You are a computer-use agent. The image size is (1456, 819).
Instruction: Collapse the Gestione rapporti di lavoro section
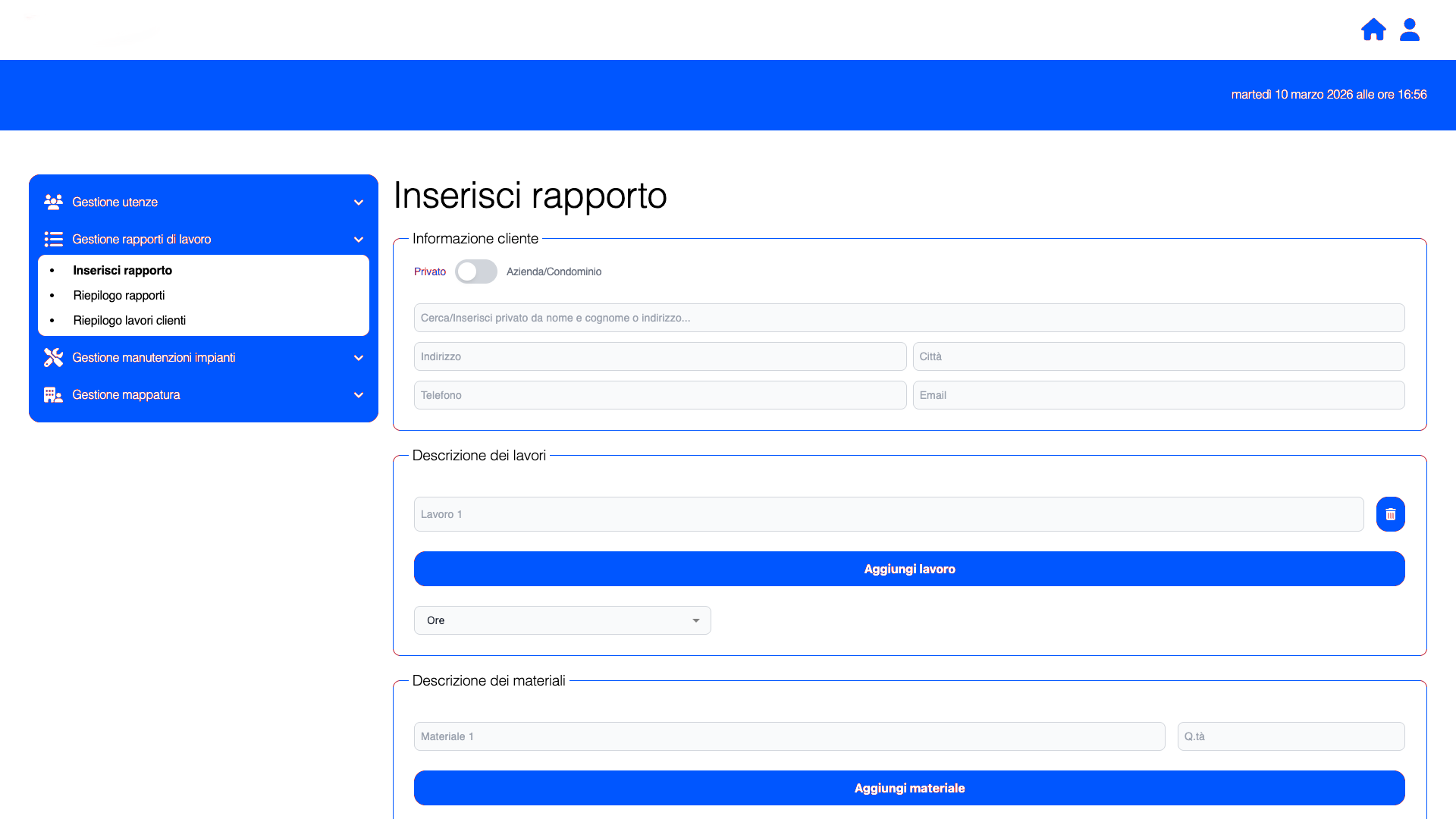tap(358, 239)
